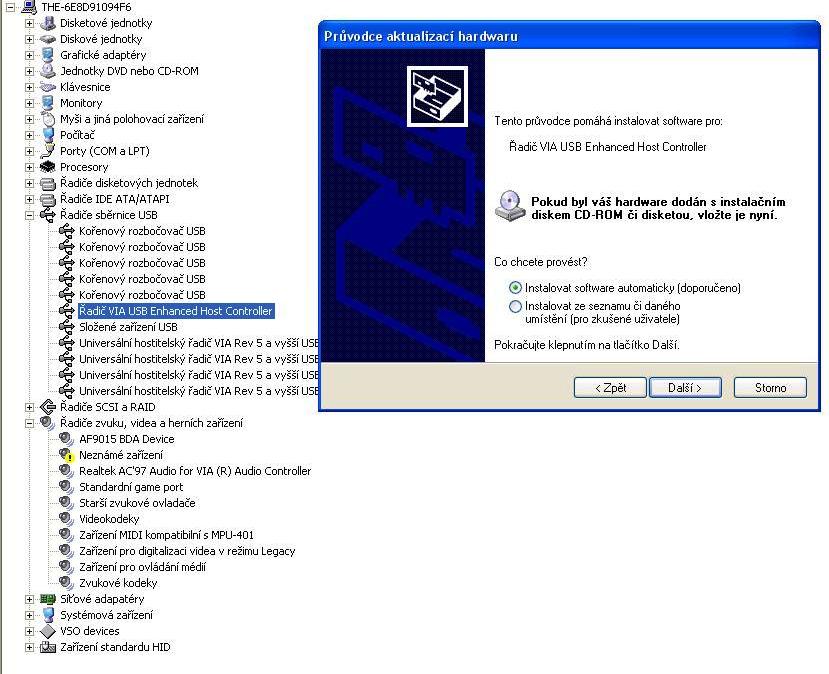This screenshot has width=829, height=674.
Task: Click the Složené zařízení USB icon
Action: pyautogui.click(x=67, y=327)
